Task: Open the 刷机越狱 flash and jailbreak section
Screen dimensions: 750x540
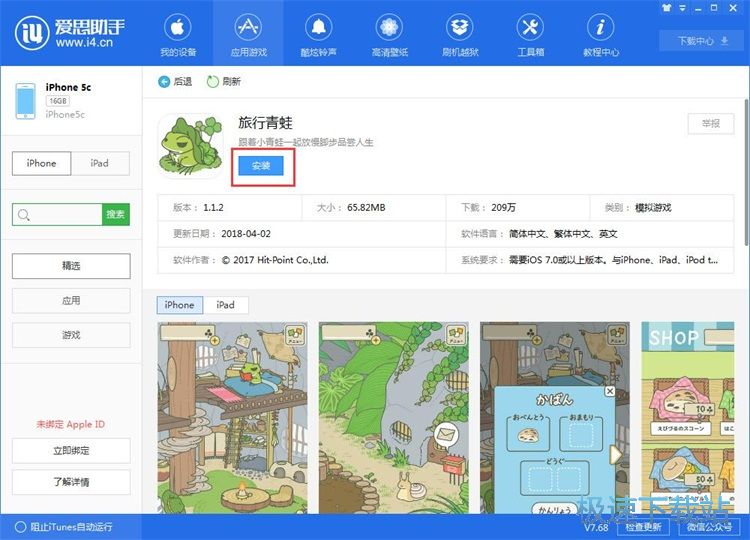Action: point(460,35)
